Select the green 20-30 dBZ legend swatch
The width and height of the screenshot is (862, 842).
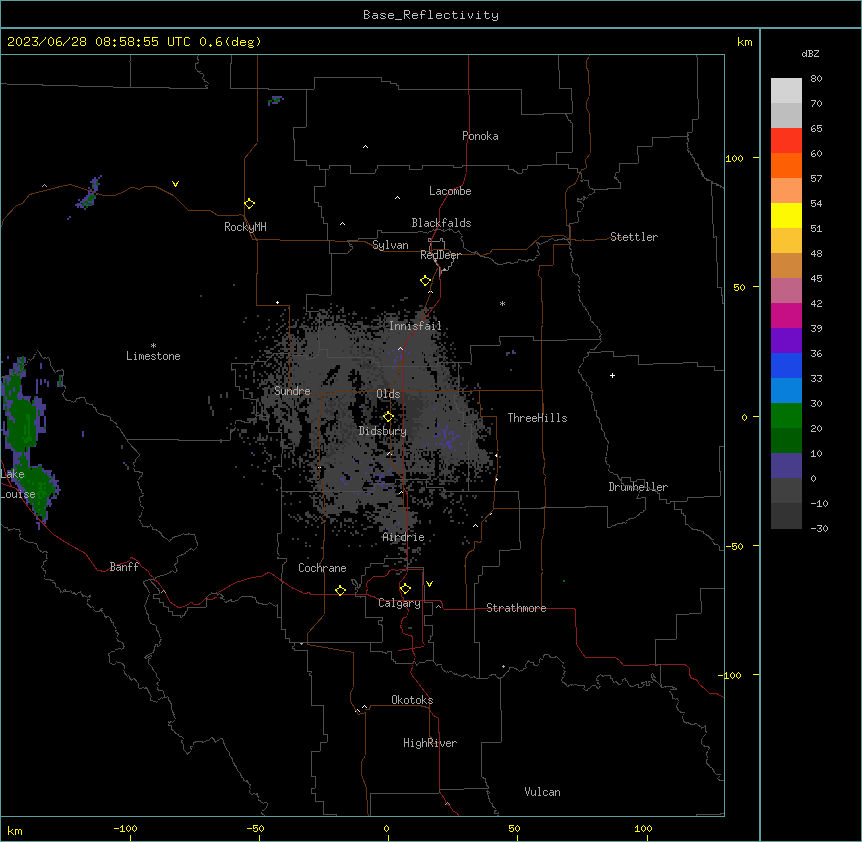pyautogui.click(x=786, y=415)
